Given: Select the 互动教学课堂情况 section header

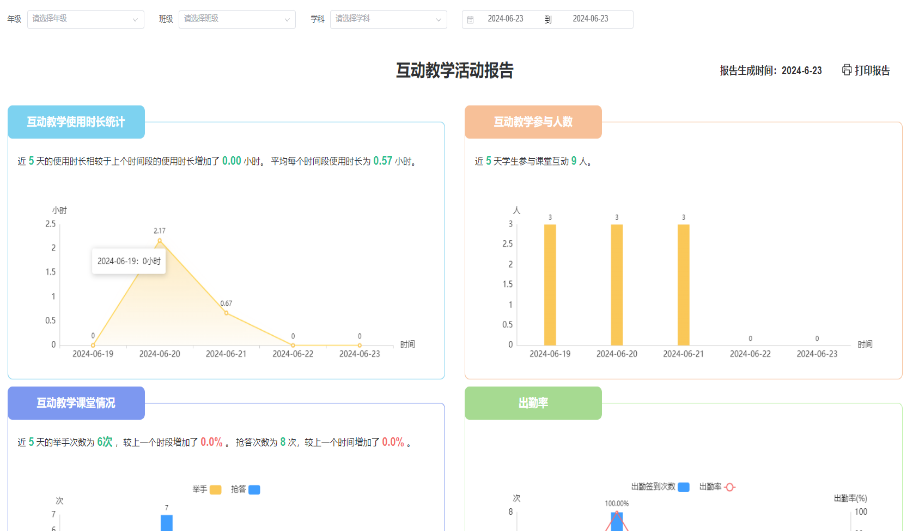Looking at the screenshot, I should [x=76, y=403].
